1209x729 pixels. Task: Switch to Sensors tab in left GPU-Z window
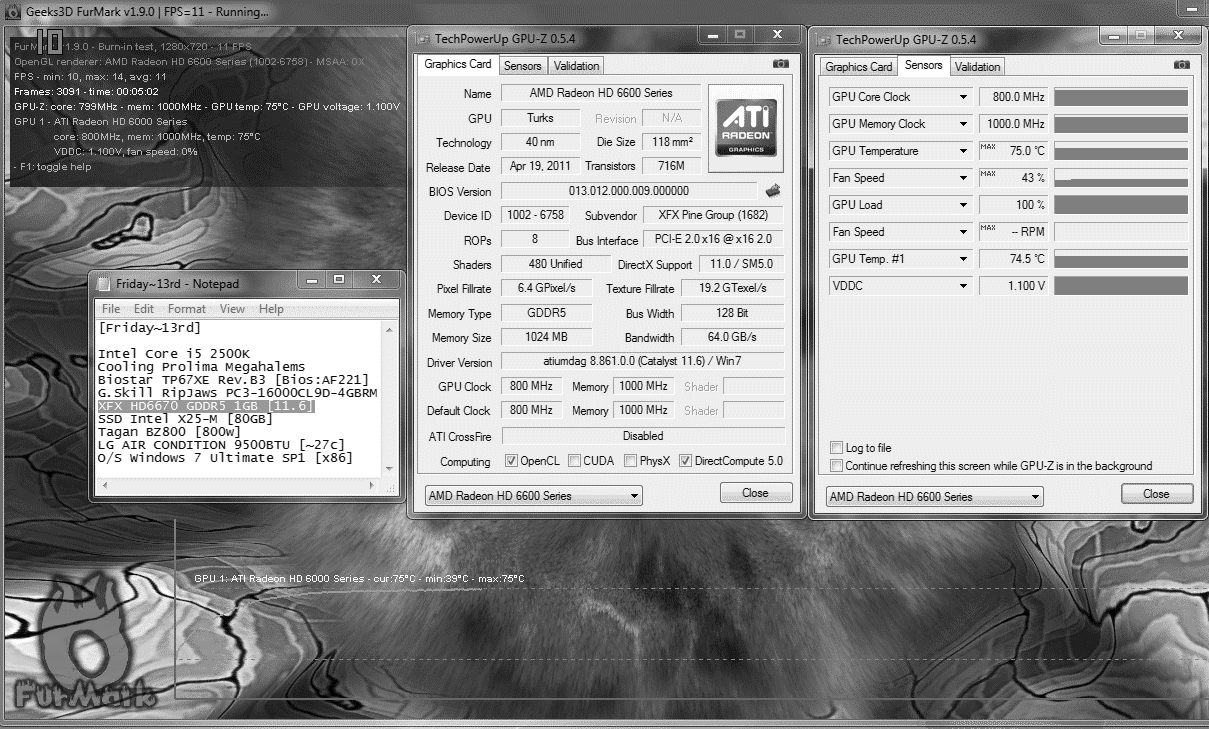click(522, 66)
